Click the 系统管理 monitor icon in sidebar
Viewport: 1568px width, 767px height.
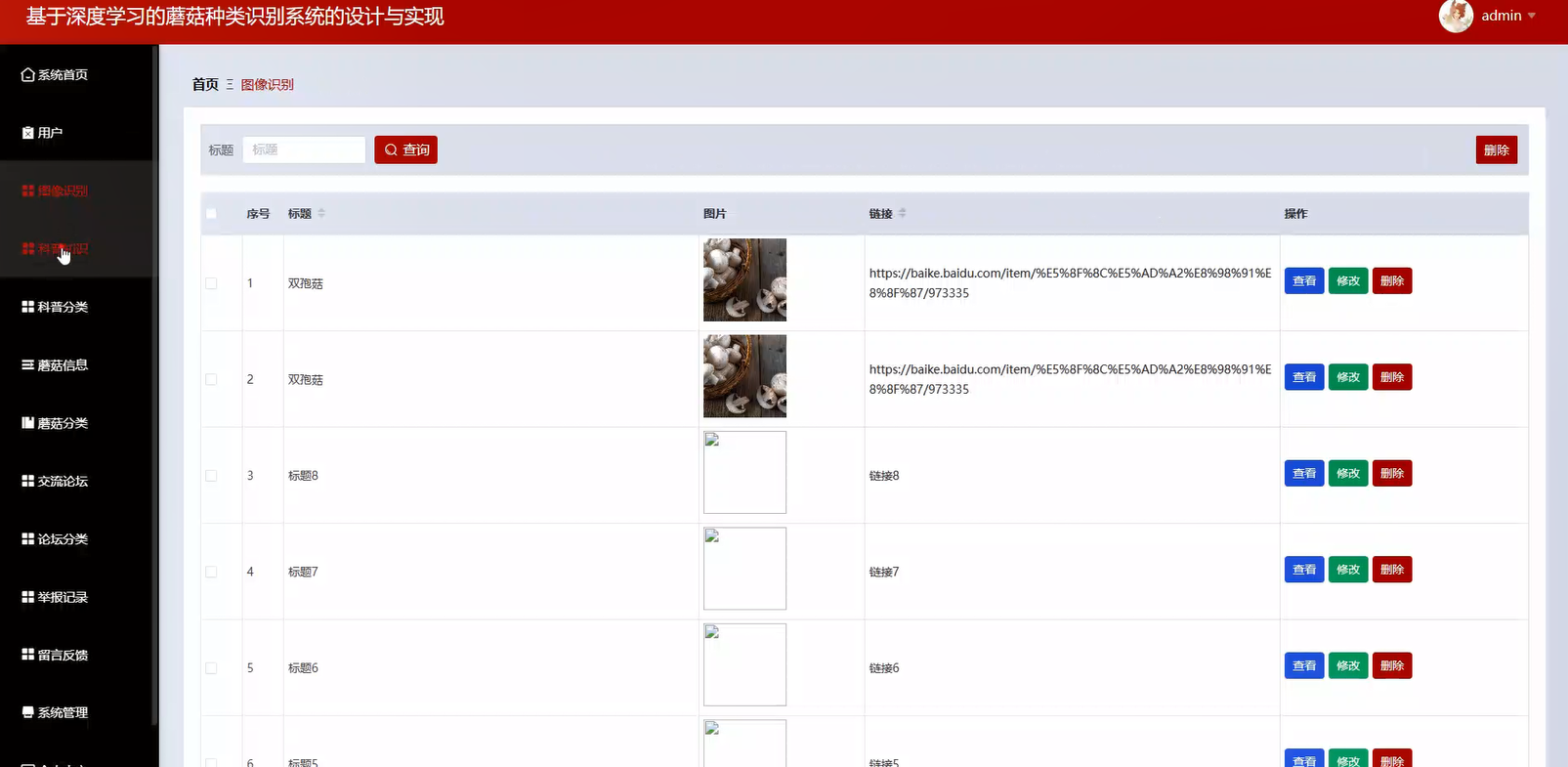27,712
